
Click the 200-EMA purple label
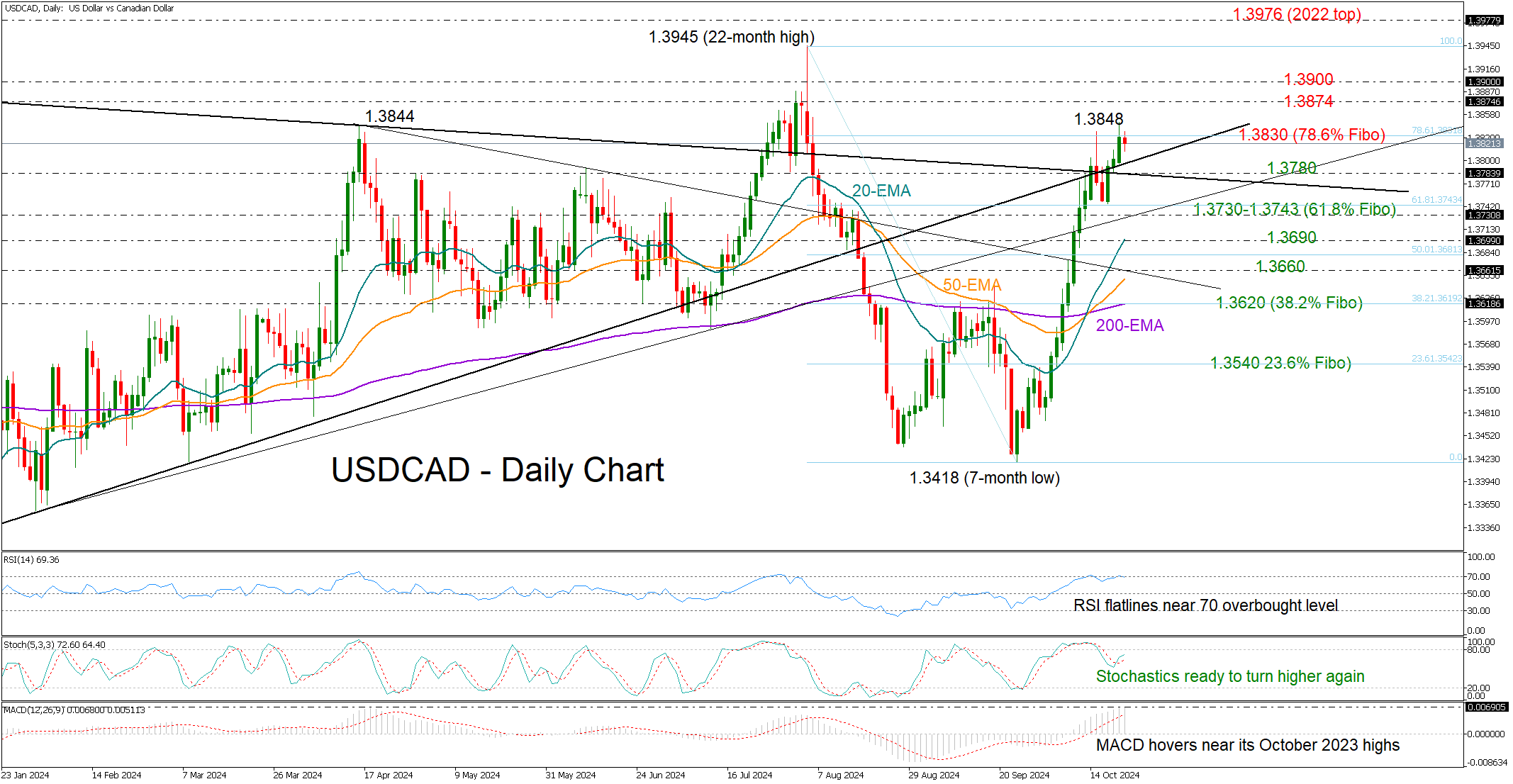1129,325
